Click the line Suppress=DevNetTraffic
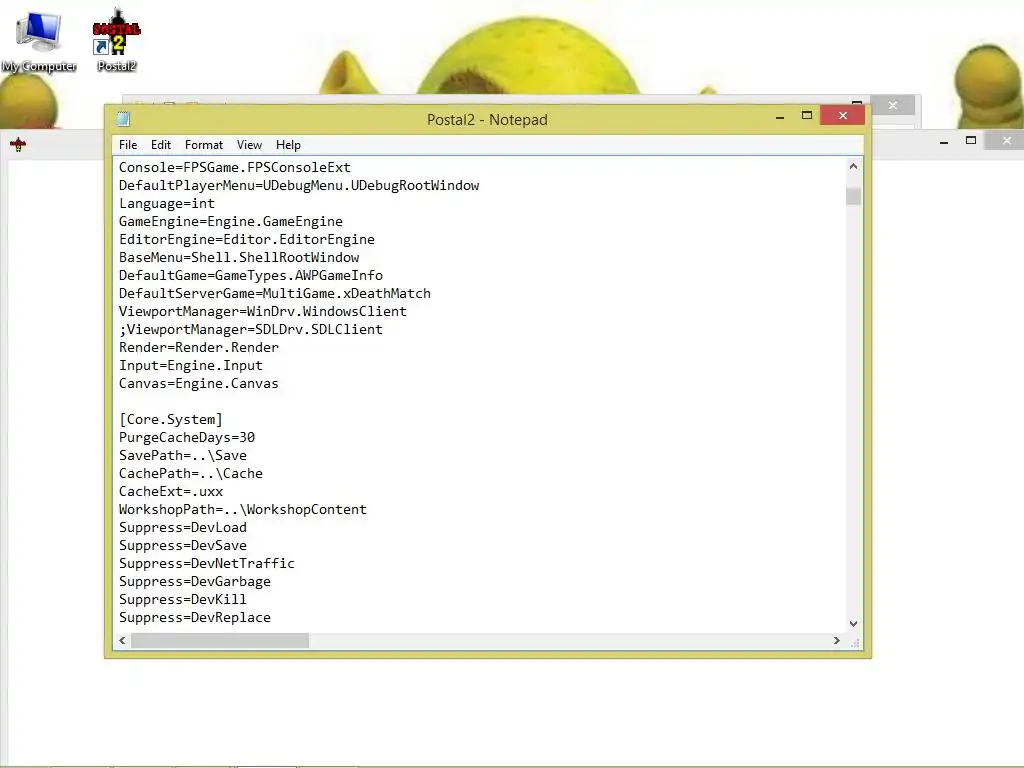The image size is (1024, 768). [206, 563]
